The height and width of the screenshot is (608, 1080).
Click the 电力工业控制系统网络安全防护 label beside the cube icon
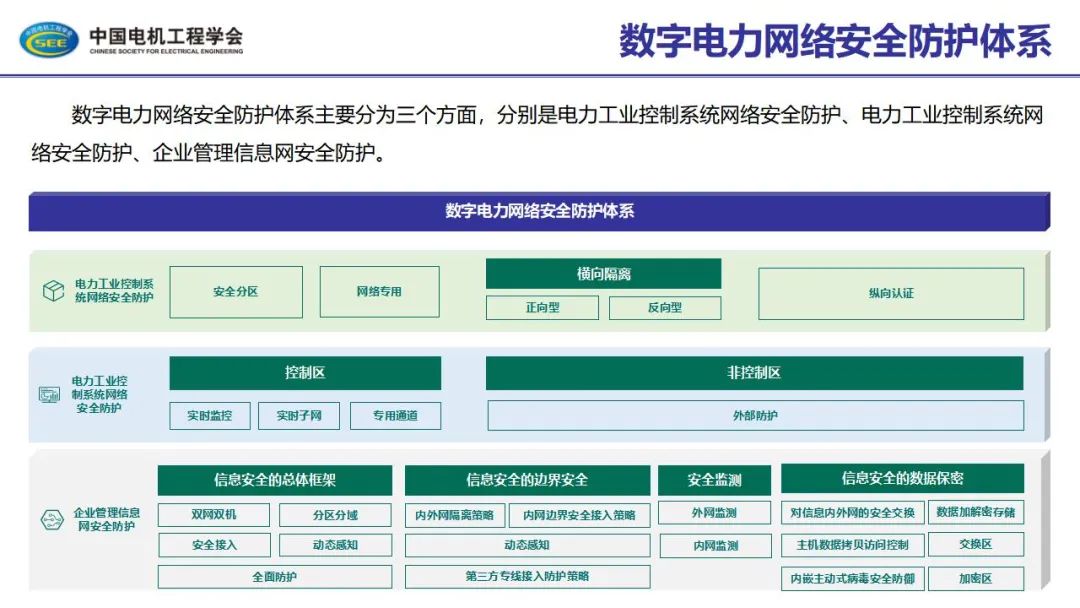point(114,291)
